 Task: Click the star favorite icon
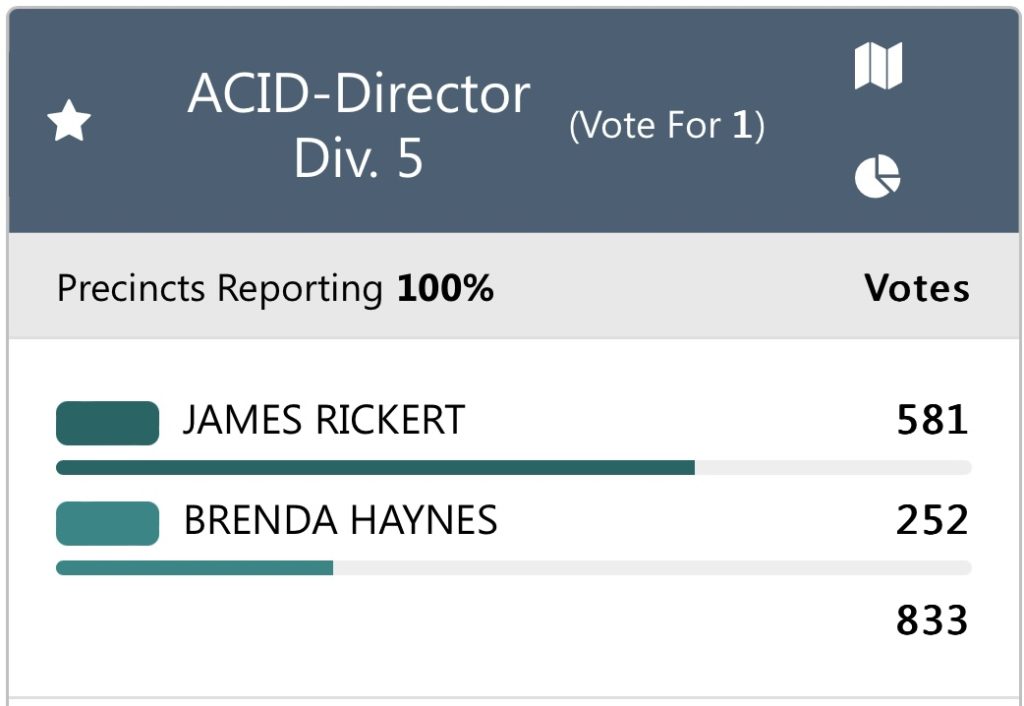pos(69,123)
